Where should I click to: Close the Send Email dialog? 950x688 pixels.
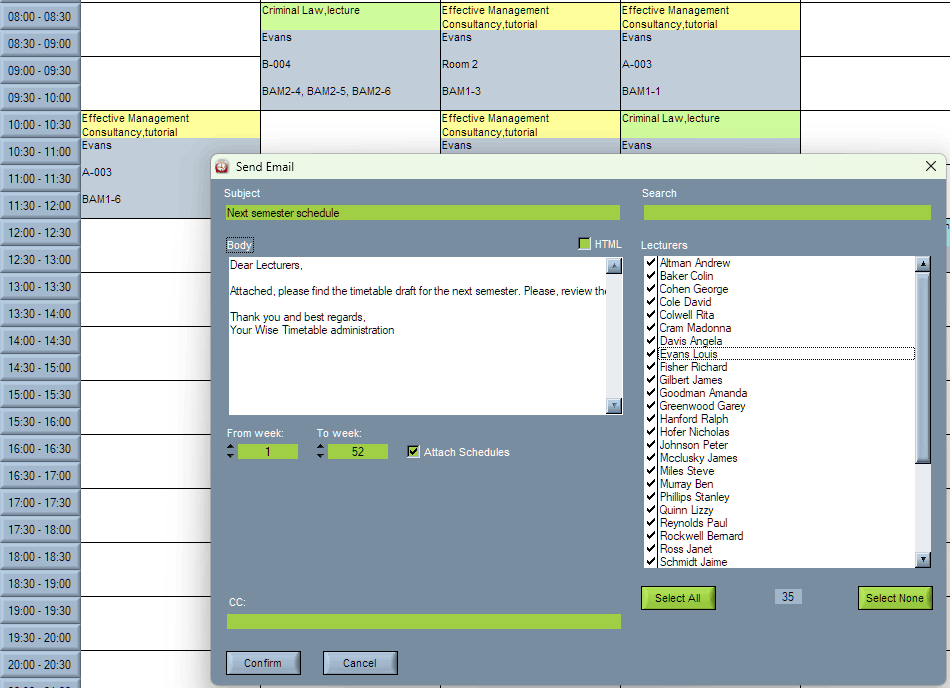tap(931, 166)
